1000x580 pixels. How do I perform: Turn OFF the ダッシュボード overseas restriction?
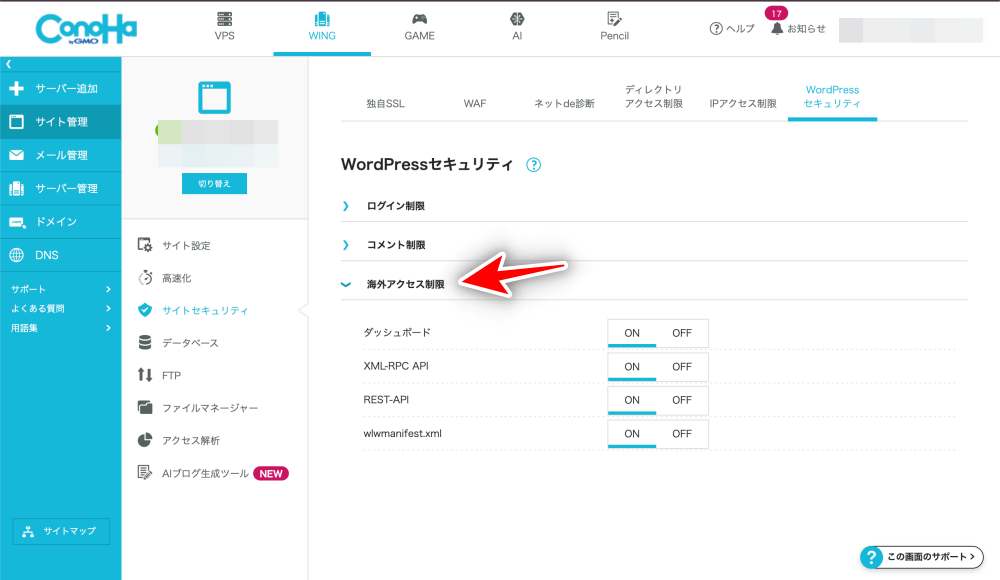pos(682,333)
